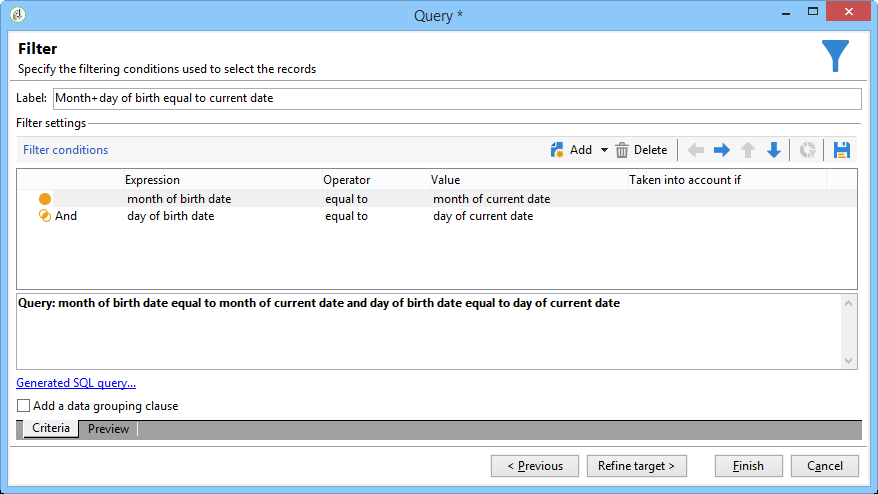Switch to the Preview tab
Screen dimensions: 878x494
(x=108, y=429)
